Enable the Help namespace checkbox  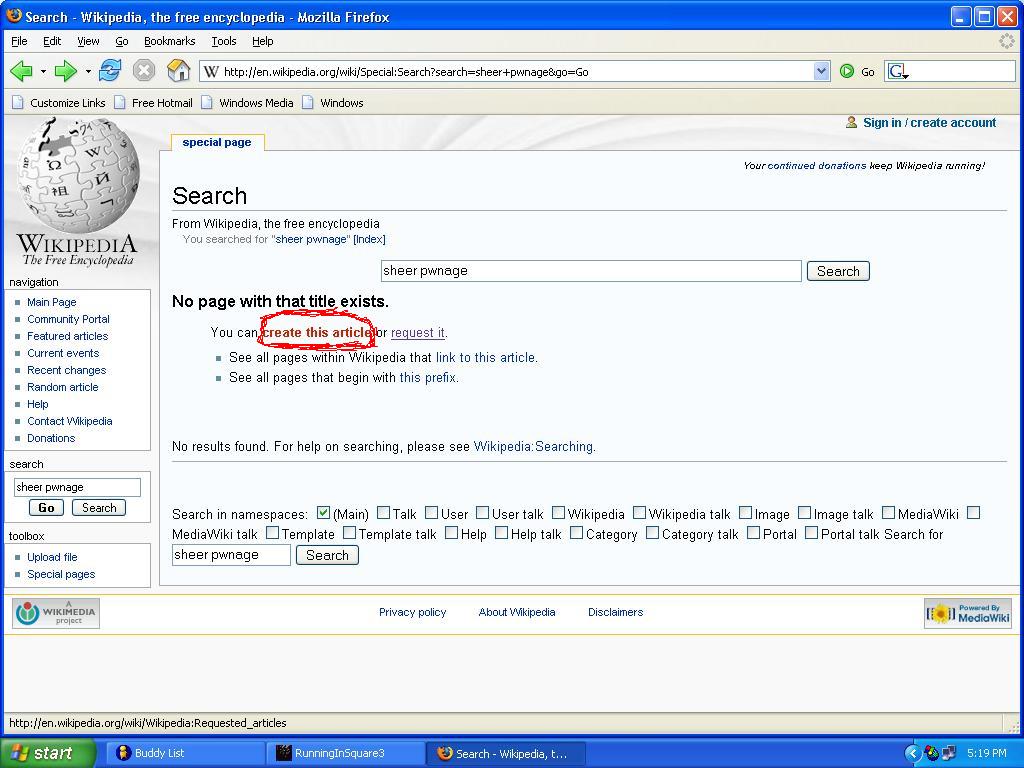pos(451,533)
